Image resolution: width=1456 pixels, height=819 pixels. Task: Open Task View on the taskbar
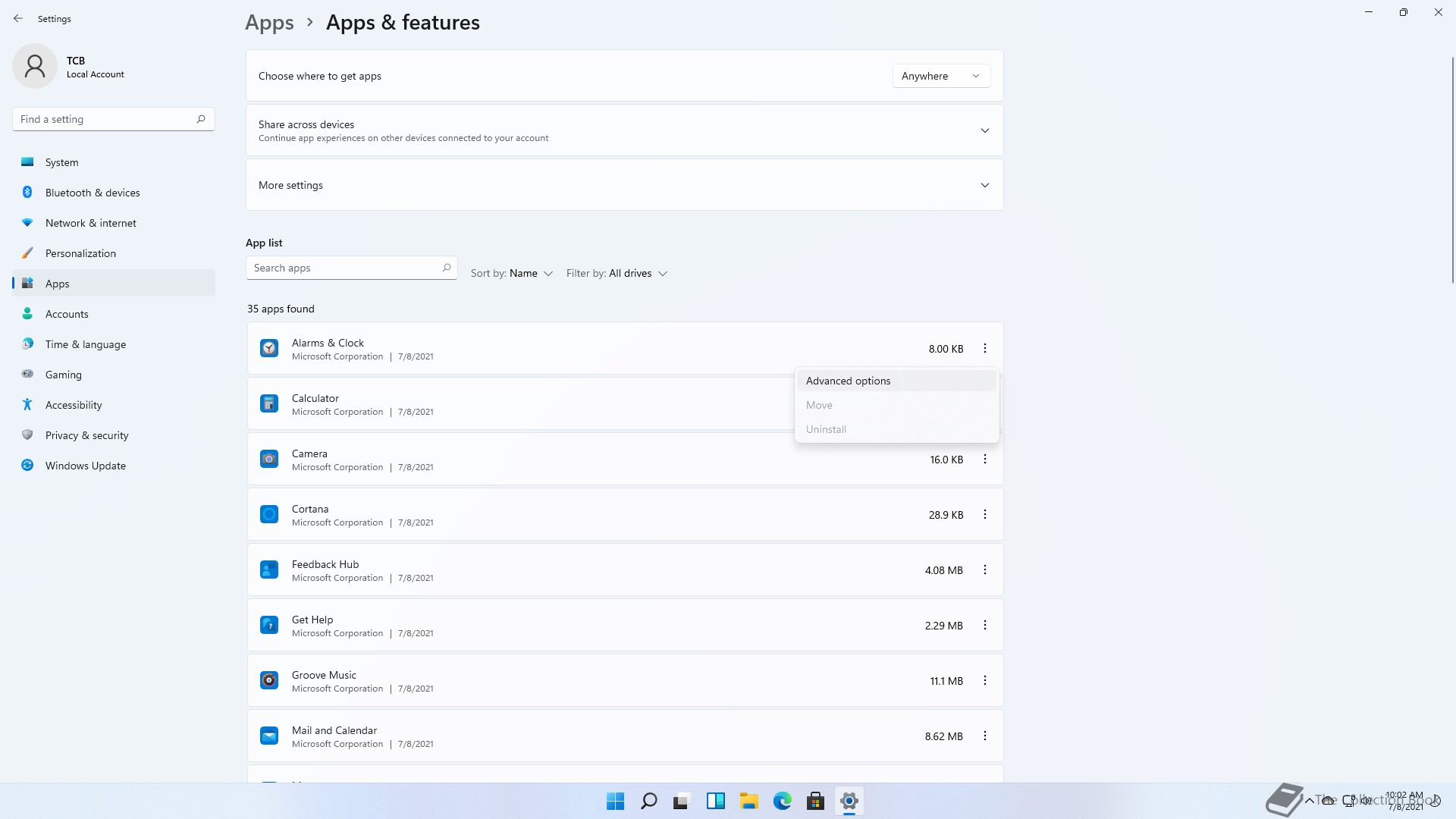[x=682, y=801]
